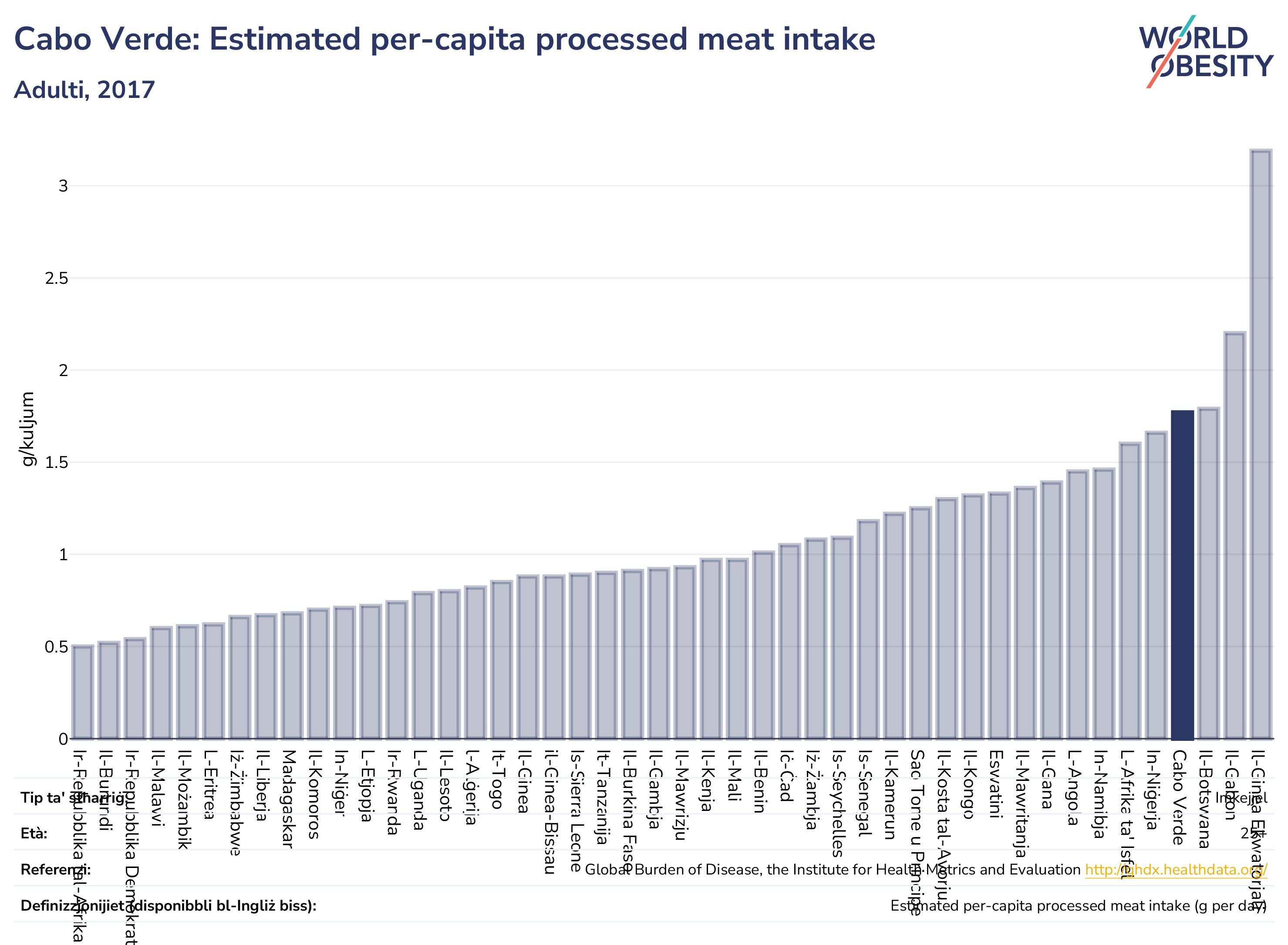Click the 'Età:' row label
Image resolution: width=1288 pixels, height=945 pixels.
(x=34, y=834)
